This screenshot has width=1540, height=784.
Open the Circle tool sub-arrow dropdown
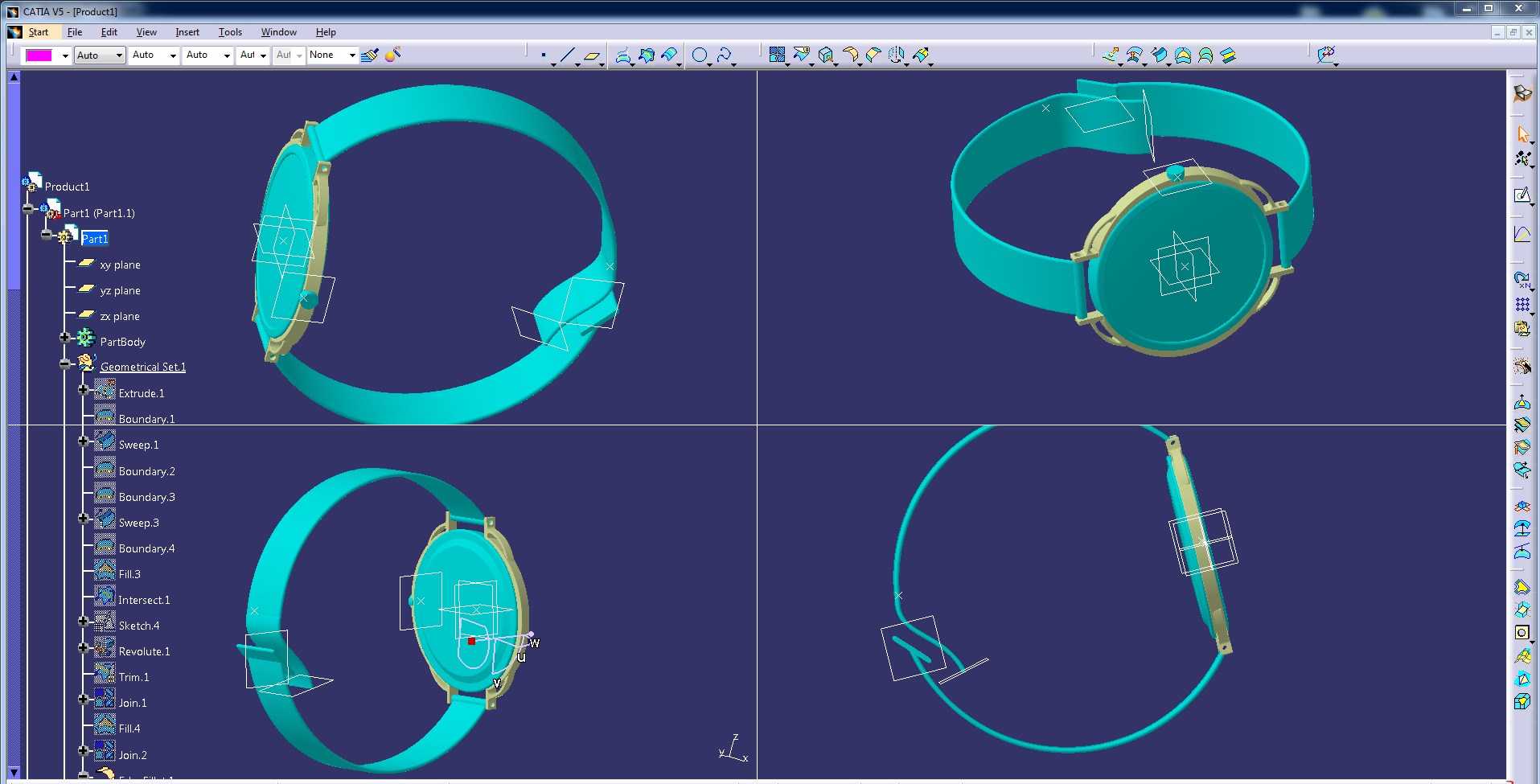click(x=709, y=64)
